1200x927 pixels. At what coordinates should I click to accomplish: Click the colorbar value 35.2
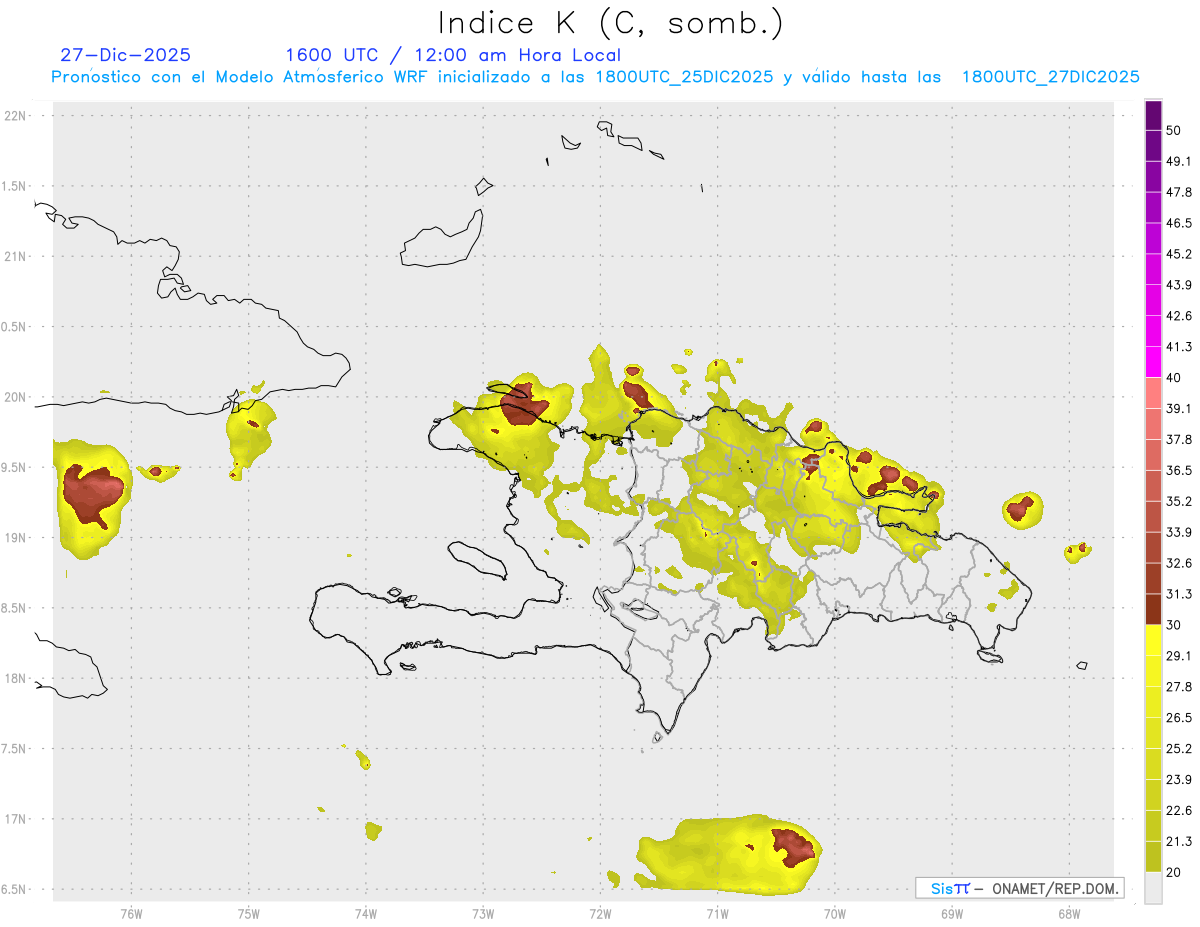point(1178,501)
